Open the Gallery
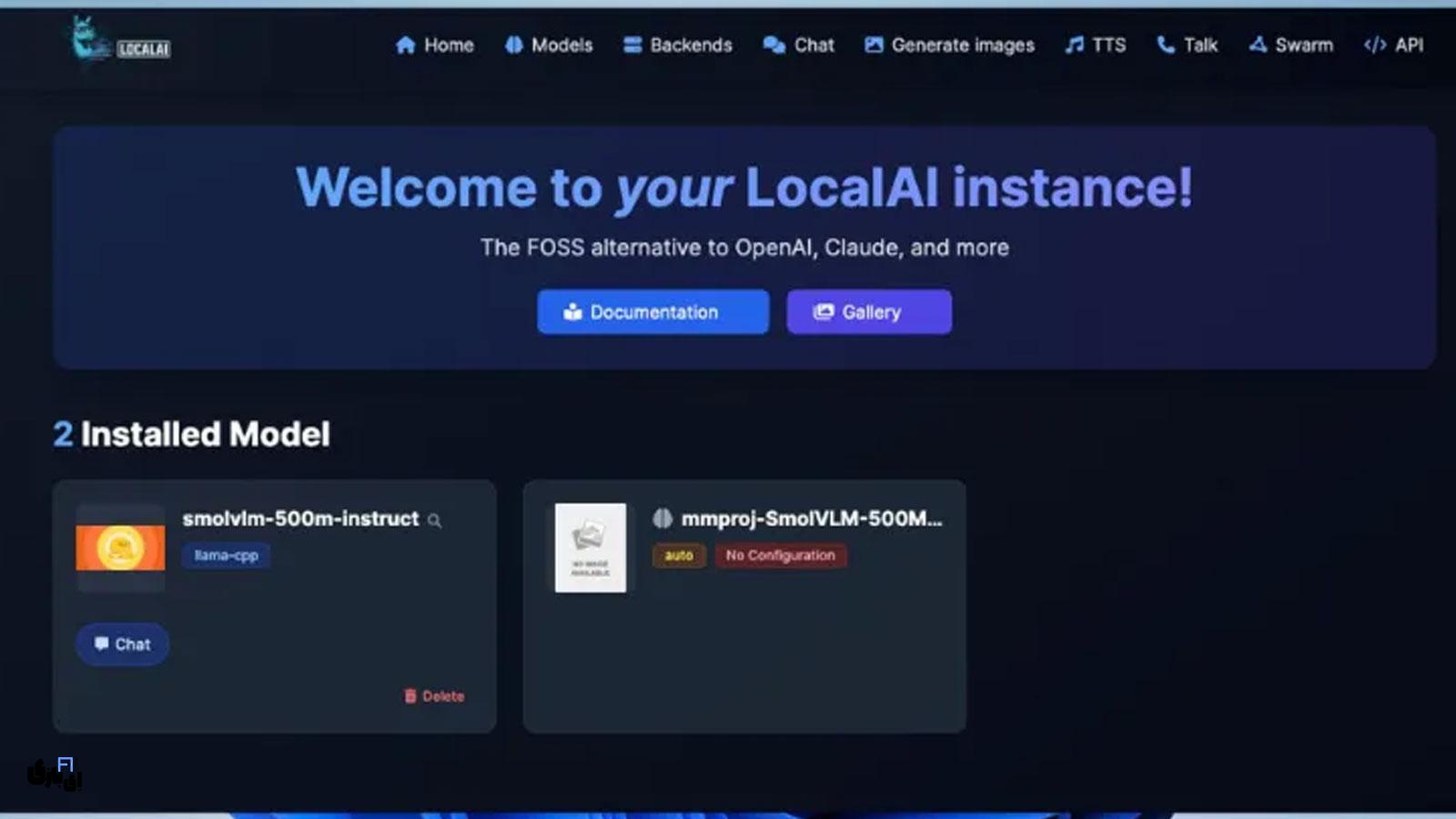This screenshot has width=1456, height=819. click(x=868, y=311)
